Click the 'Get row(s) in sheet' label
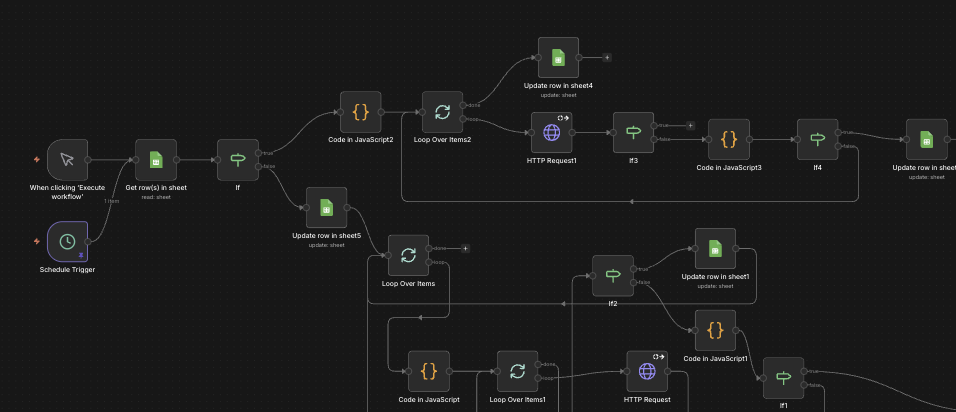The height and width of the screenshot is (412, 956). click(156, 188)
